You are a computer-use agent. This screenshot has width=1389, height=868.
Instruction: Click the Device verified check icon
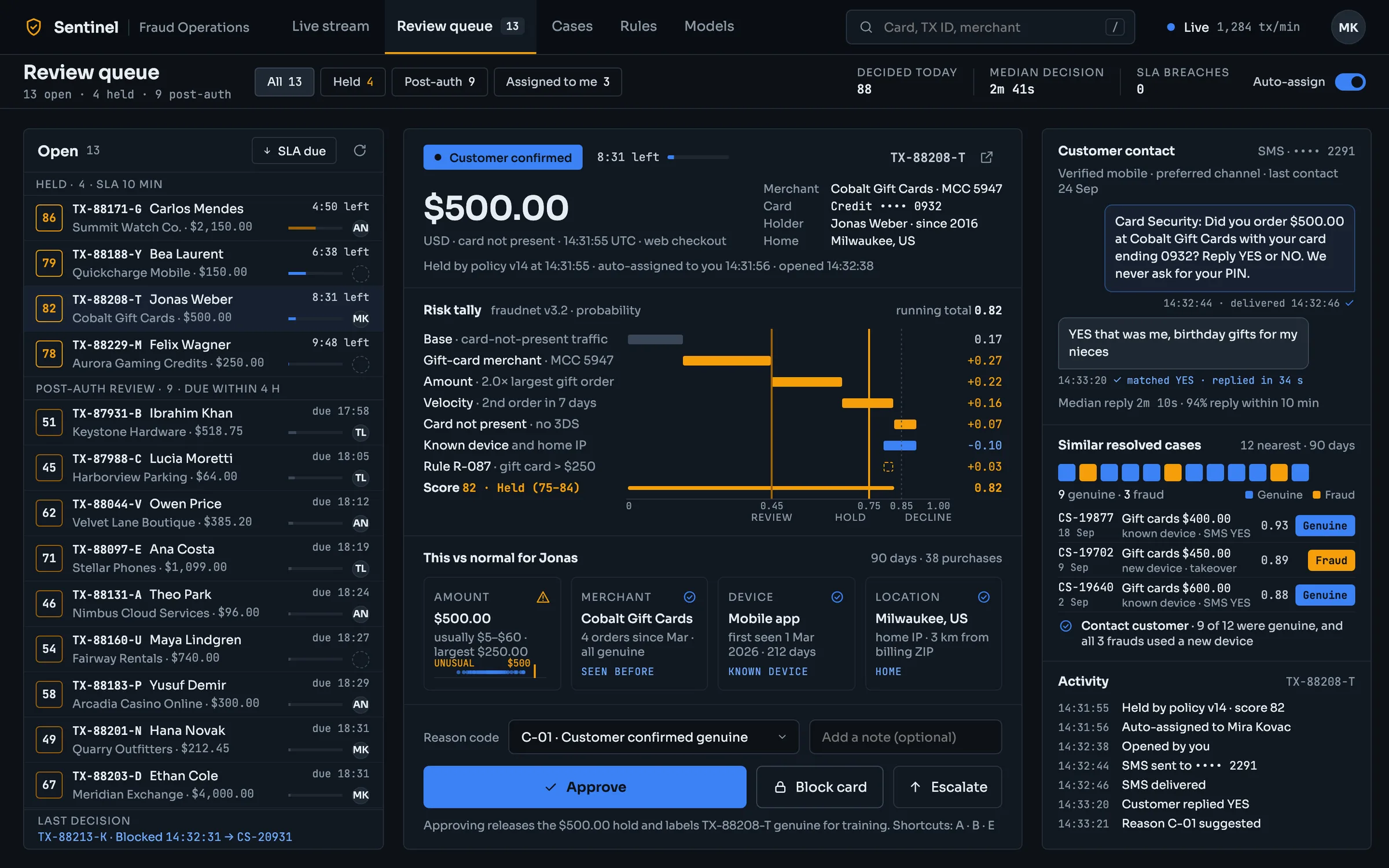click(837, 597)
